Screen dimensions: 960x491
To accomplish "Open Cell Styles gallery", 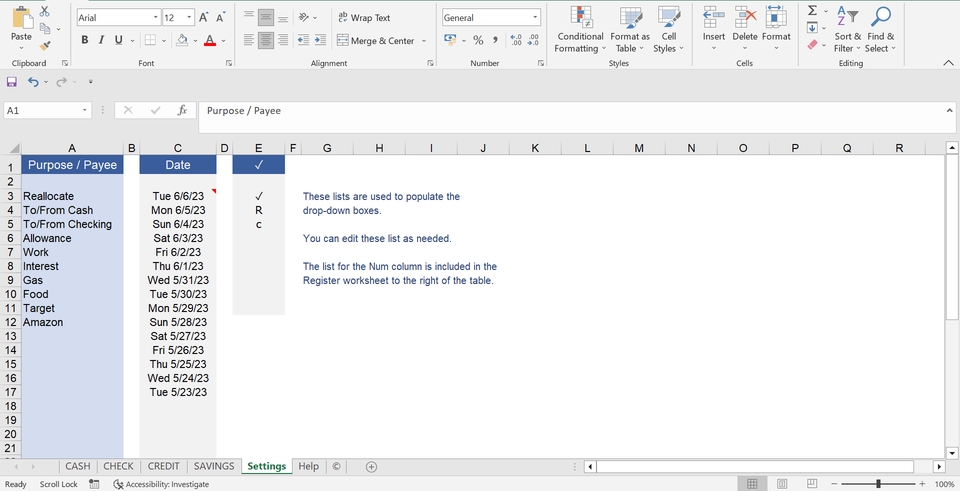I will pyautogui.click(x=669, y=29).
